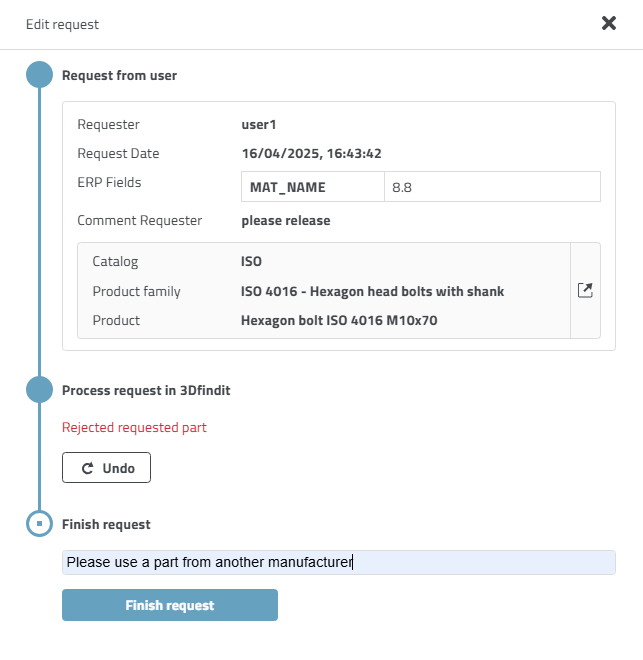Click the request date value
The image size is (643, 660).
point(311,154)
